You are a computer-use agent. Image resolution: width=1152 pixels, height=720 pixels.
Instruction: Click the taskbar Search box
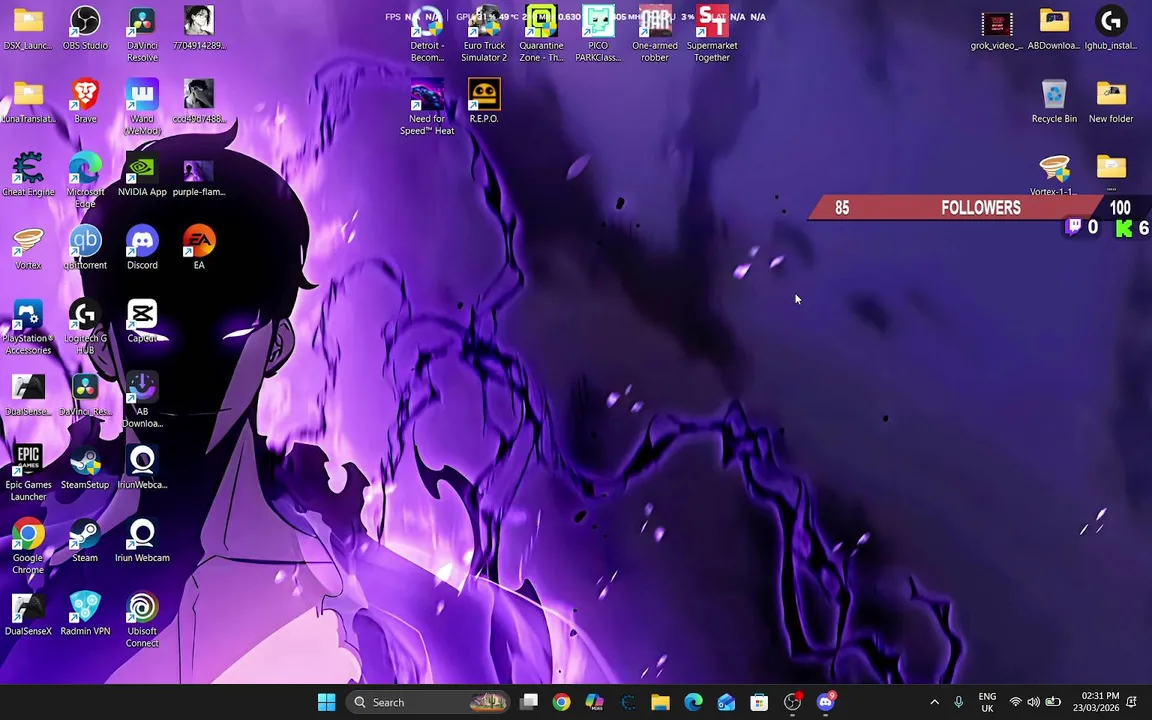coord(428,702)
